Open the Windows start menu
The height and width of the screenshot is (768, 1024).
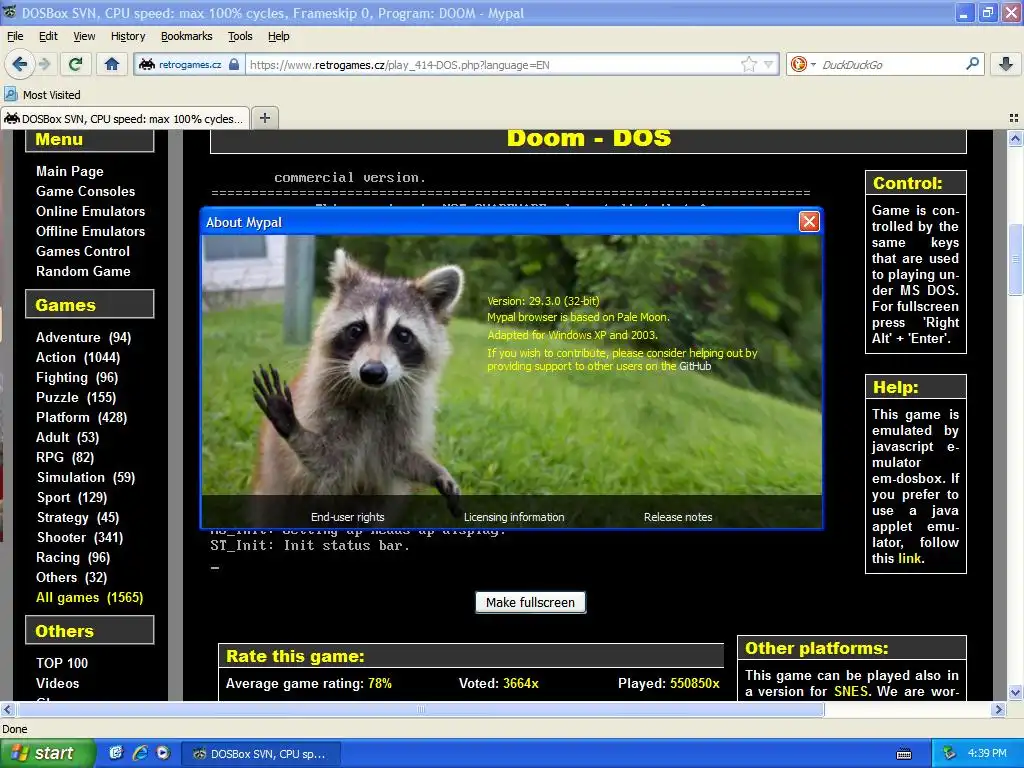click(46, 753)
